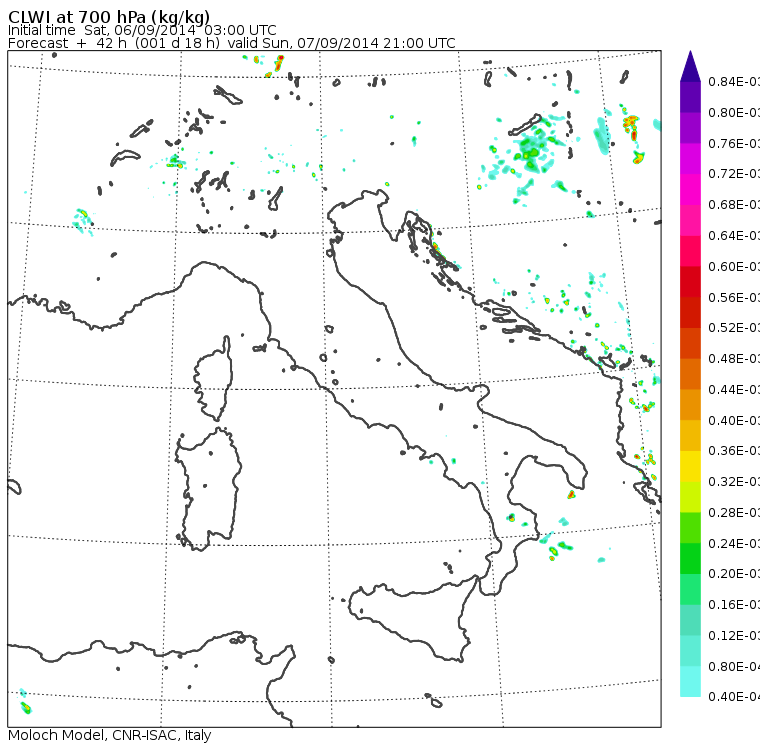The height and width of the screenshot is (749, 760).
Task: Click the island of Sicily on the map
Action: 412,618
